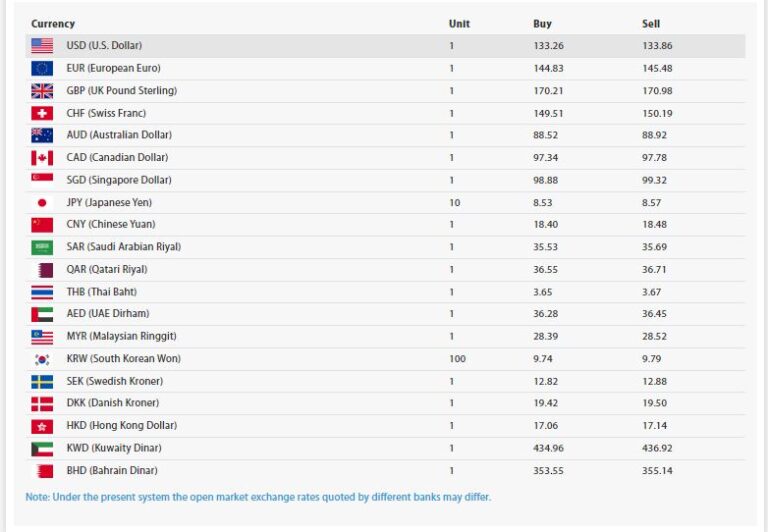Viewport: 768px width, 532px height.
Task: Click the Saudi Arabian flag icon
Action: click(42, 247)
